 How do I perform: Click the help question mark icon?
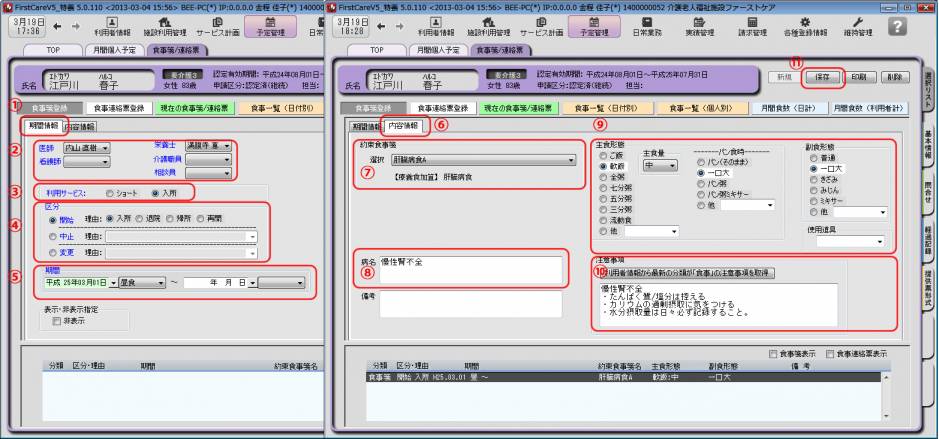[910, 25]
